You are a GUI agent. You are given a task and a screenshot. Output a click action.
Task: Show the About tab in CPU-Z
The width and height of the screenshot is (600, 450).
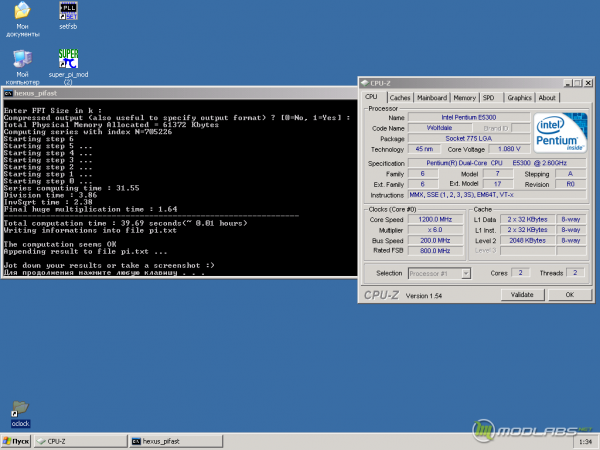tap(547, 98)
